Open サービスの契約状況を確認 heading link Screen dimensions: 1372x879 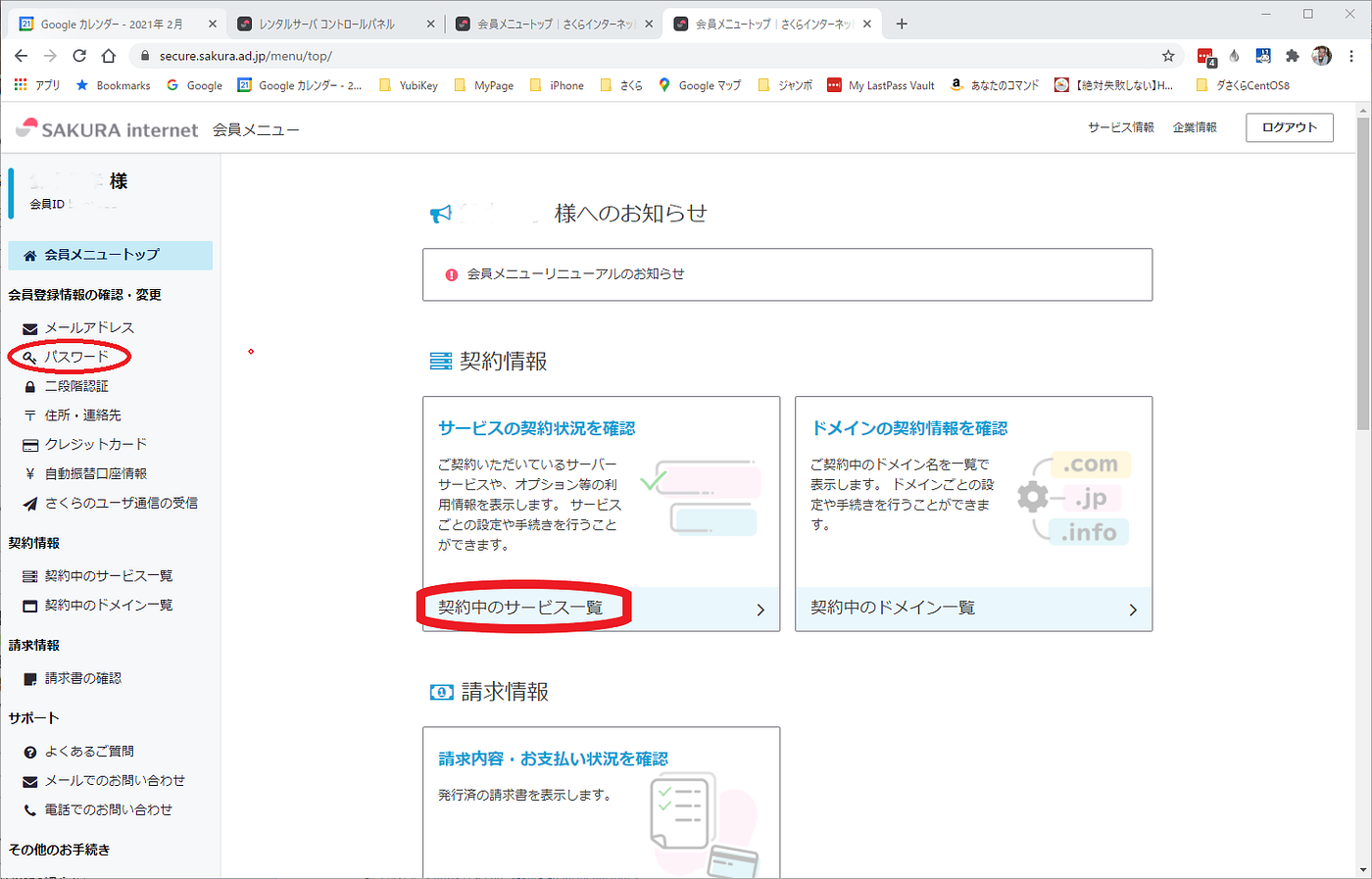[x=536, y=428]
